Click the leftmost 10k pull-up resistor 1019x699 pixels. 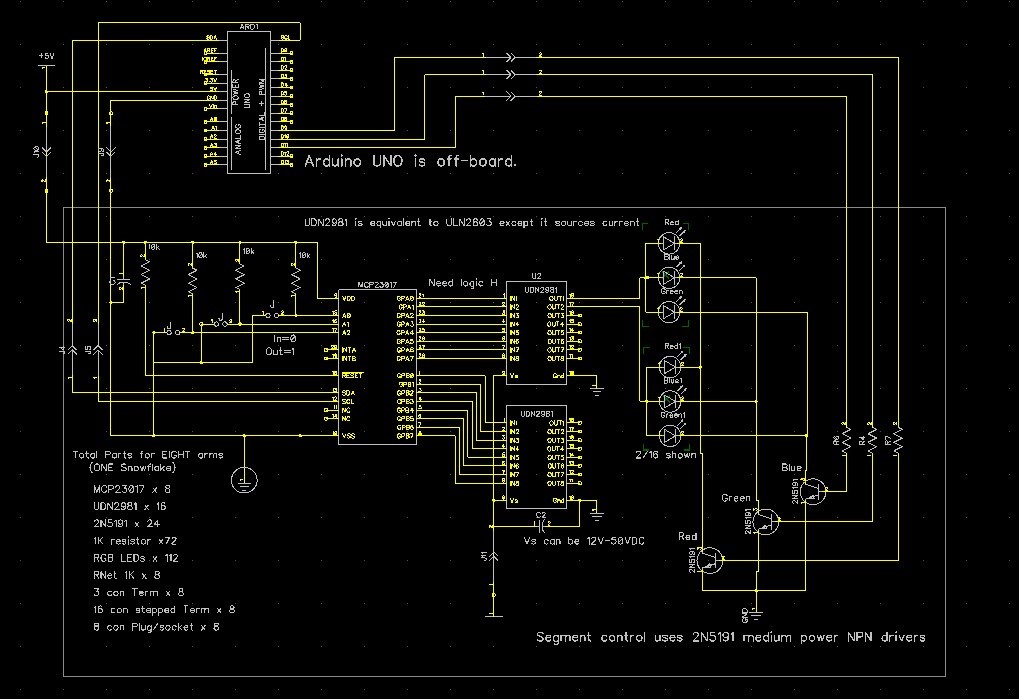(145, 271)
